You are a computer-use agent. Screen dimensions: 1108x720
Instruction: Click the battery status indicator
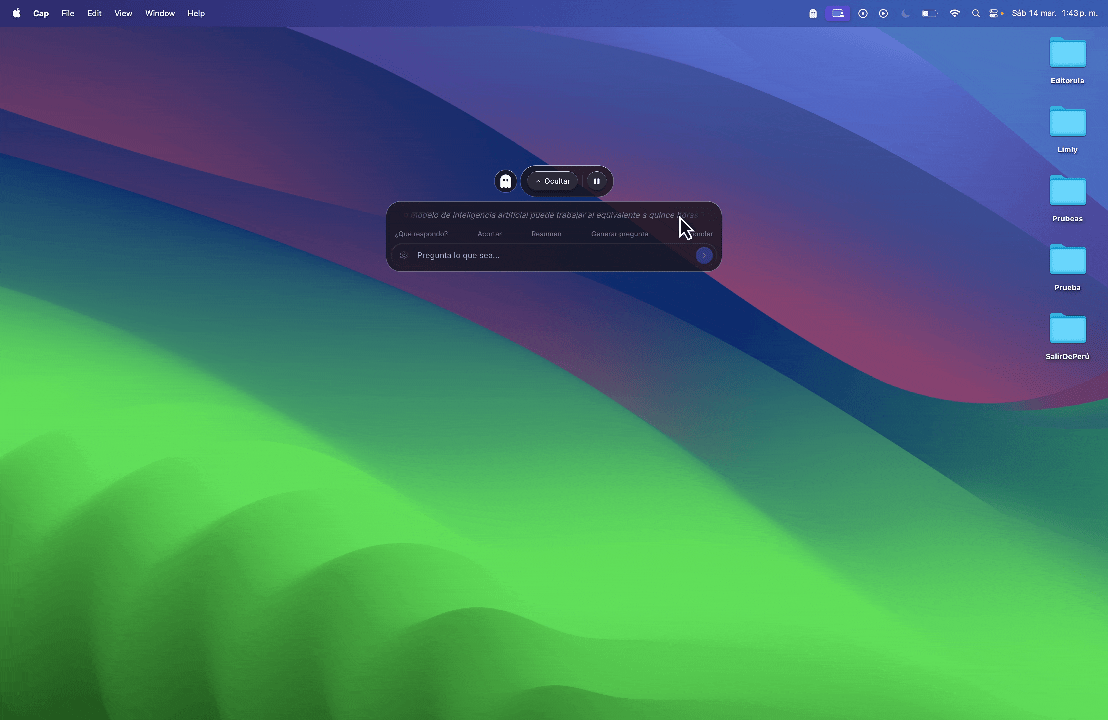click(x=928, y=13)
